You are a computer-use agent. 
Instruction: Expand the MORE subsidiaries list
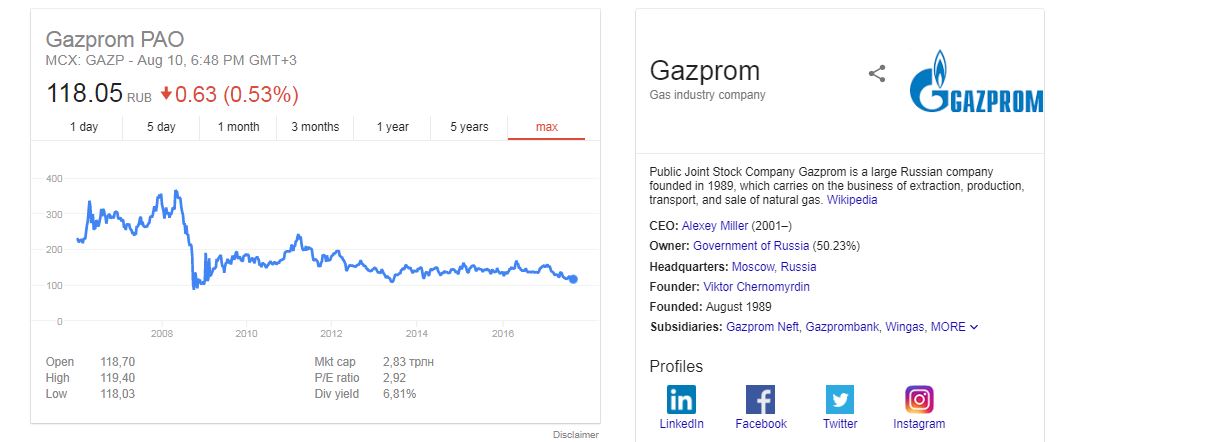pyautogui.click(x=954, y=327)
